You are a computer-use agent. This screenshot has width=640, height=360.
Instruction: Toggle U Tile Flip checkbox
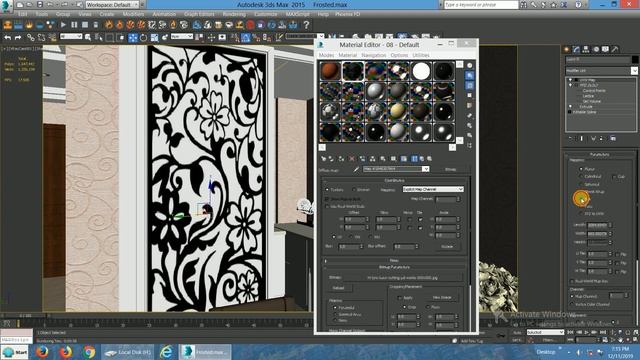(617, 254)
